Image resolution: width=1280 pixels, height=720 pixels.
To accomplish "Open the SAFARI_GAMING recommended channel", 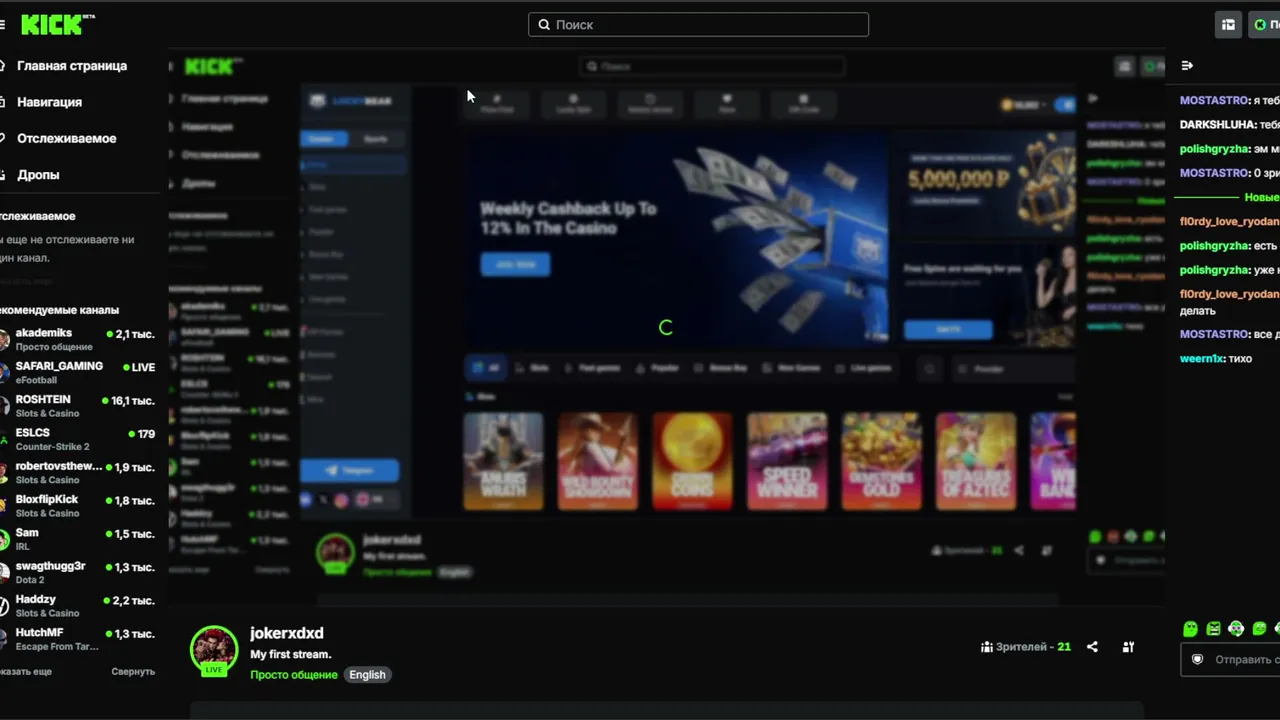I will (78, 373).
